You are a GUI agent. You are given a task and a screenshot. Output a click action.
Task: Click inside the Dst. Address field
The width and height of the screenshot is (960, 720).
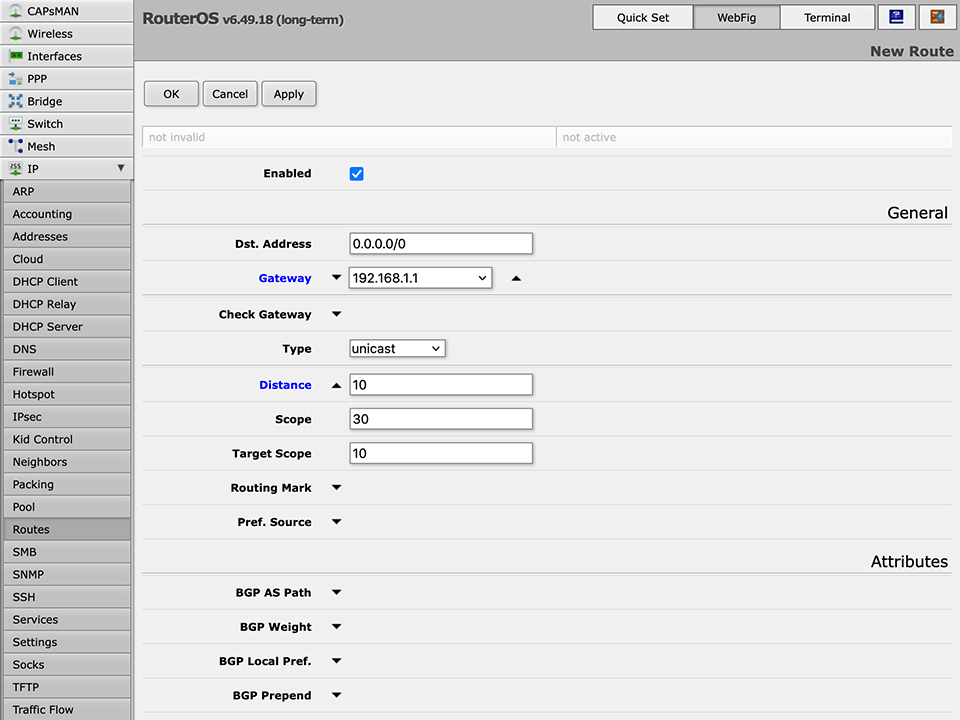pyautogui.click(x=440, y=243)
